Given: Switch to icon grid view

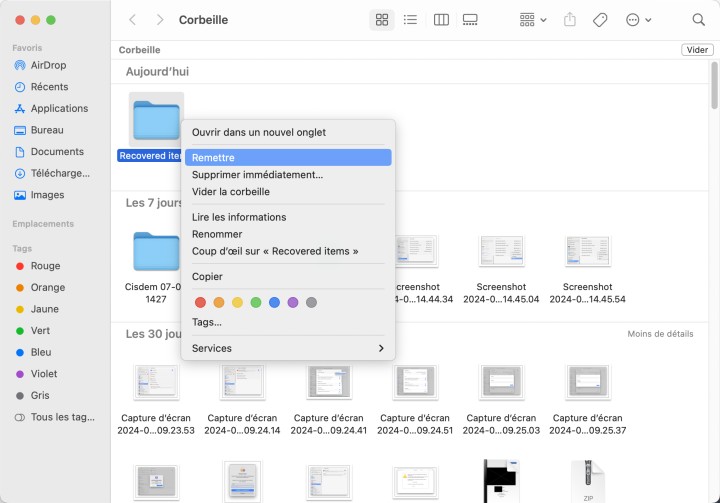Looking at the screenshot, I should tap(381, 20).
